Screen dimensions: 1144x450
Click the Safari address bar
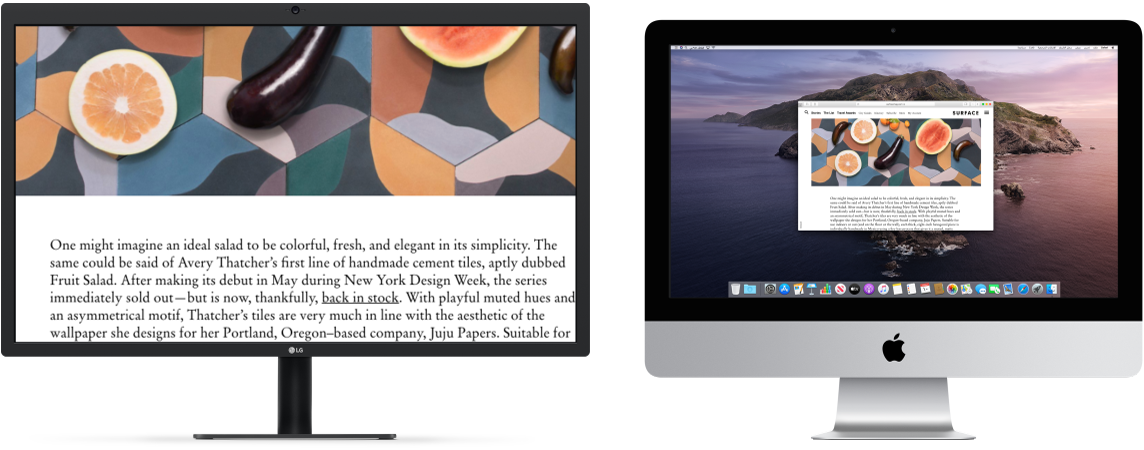pyautogui.click(x=895, y=104)
